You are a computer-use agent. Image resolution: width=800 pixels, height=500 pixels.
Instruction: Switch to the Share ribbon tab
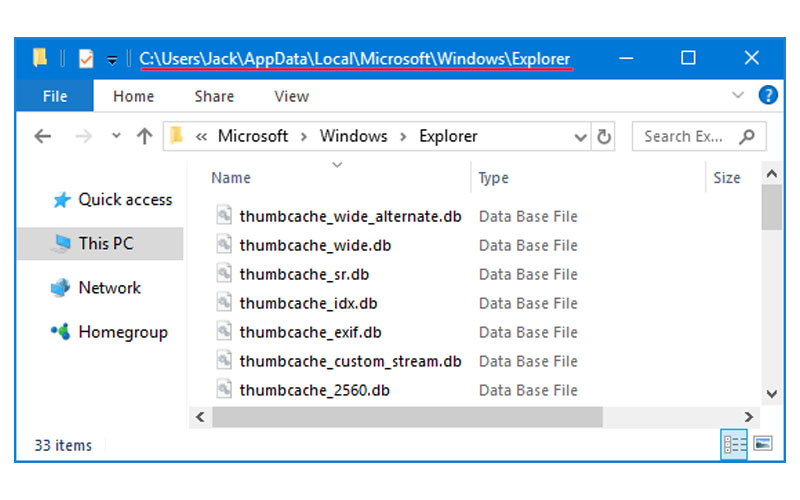click(214, 96)
